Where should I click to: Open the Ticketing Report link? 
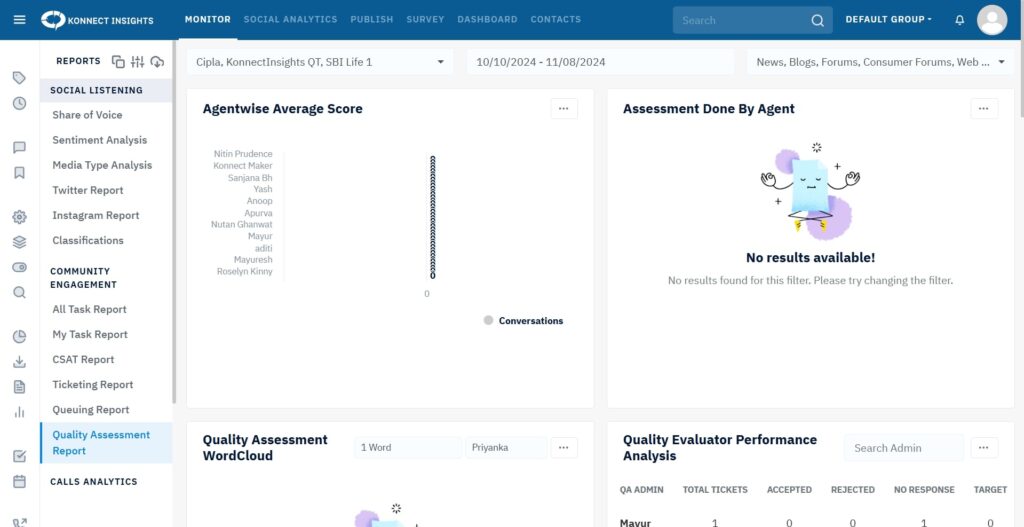(92, 385)
